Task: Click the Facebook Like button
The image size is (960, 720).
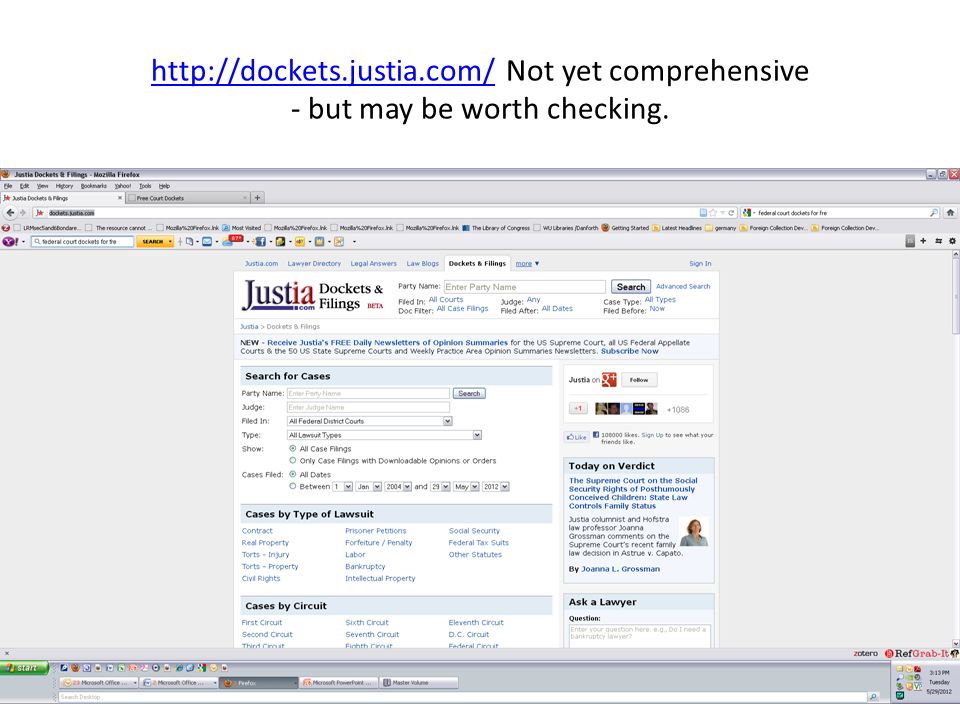Action: click(x=576, y=437)
